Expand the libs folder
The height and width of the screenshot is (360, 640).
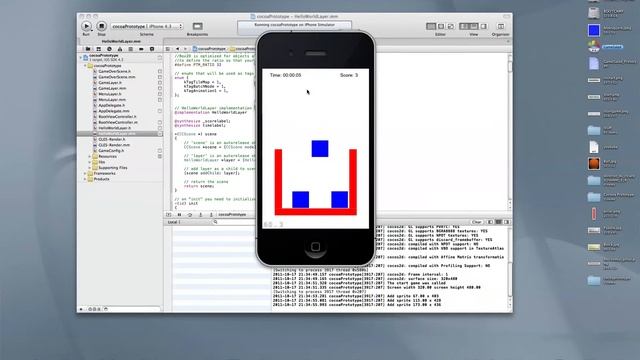click(90, 162)
